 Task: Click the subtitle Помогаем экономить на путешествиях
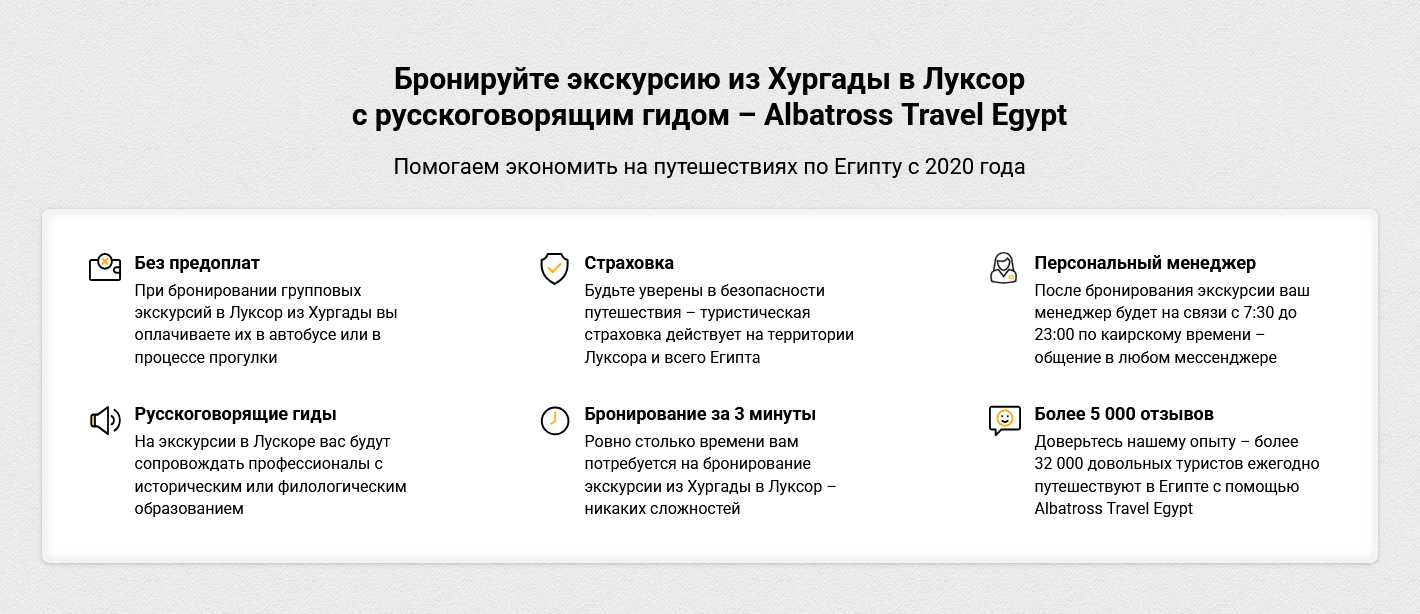pos(709,166)
